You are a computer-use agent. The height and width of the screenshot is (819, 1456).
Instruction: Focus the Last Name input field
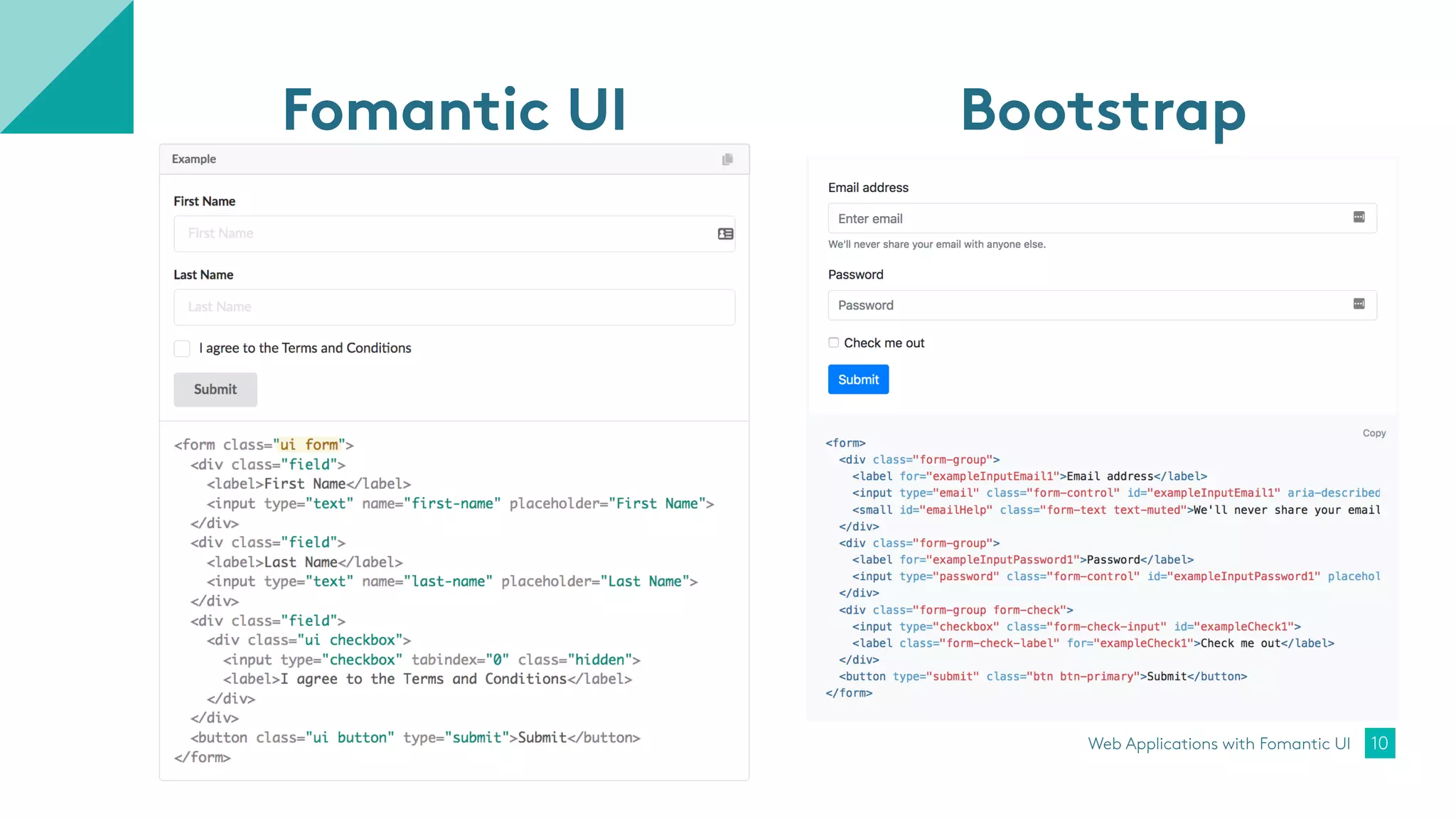(x=454, y=307)
